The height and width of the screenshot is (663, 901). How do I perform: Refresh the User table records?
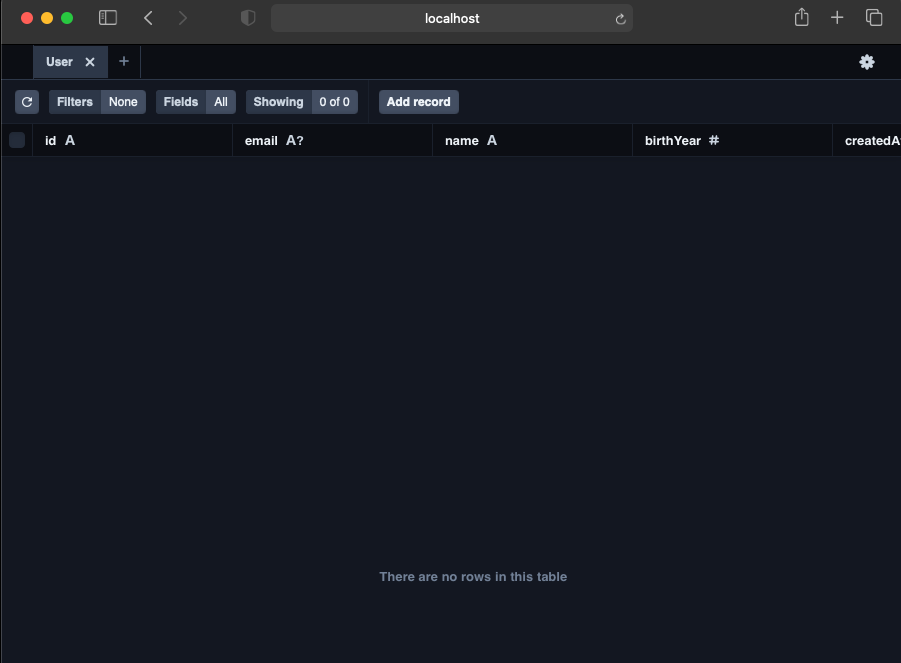click(x=26, y=101)
